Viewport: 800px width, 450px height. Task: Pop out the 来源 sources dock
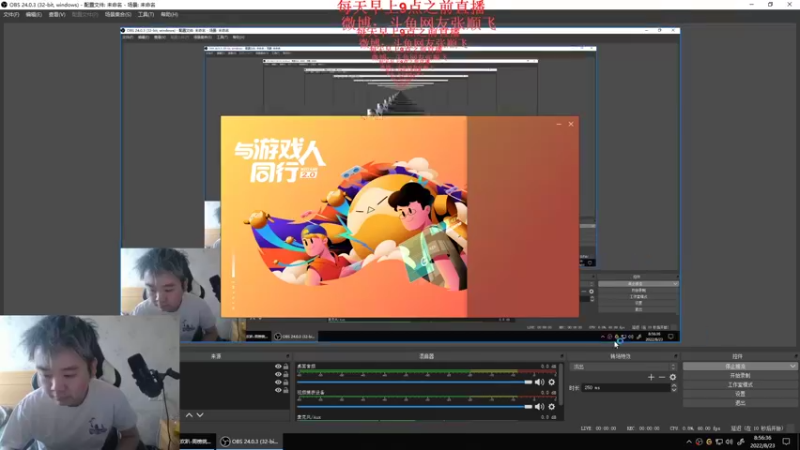pyautogui.click(x=288, y=356)
